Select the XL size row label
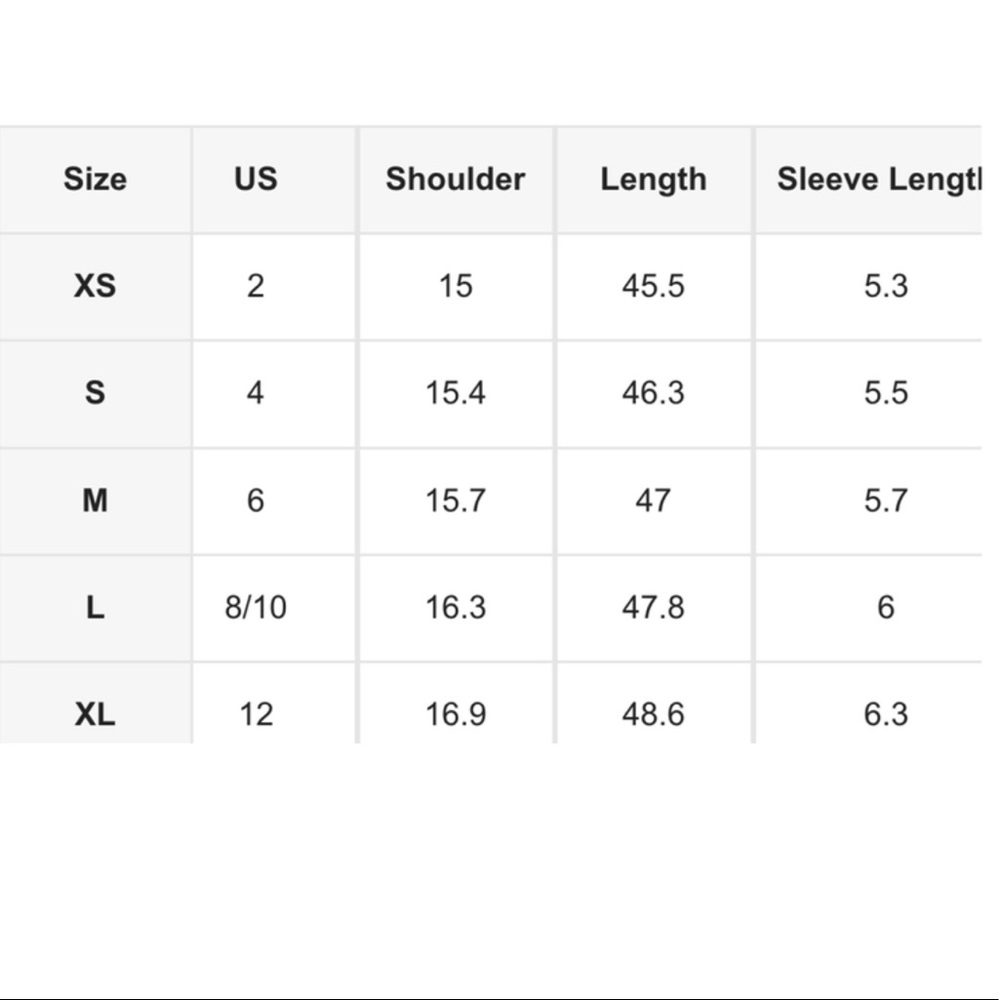This screenshot has height=1000, width=1000. coord(95,714)
